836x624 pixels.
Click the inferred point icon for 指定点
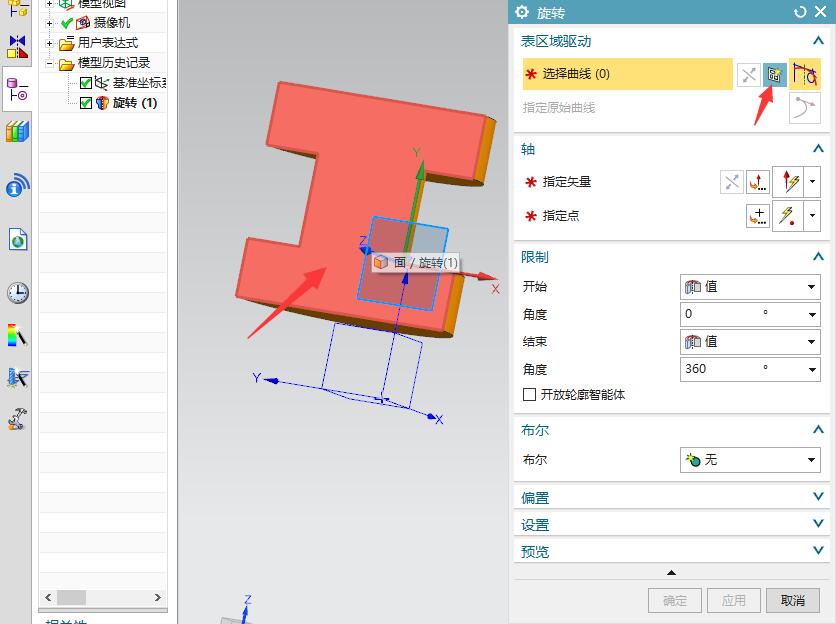pos(788,215)
